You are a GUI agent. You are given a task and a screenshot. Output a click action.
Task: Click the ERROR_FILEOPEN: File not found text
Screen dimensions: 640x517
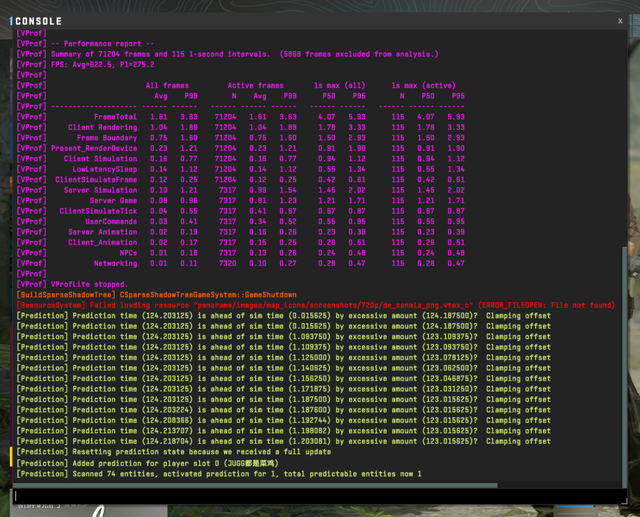[547, 305]
